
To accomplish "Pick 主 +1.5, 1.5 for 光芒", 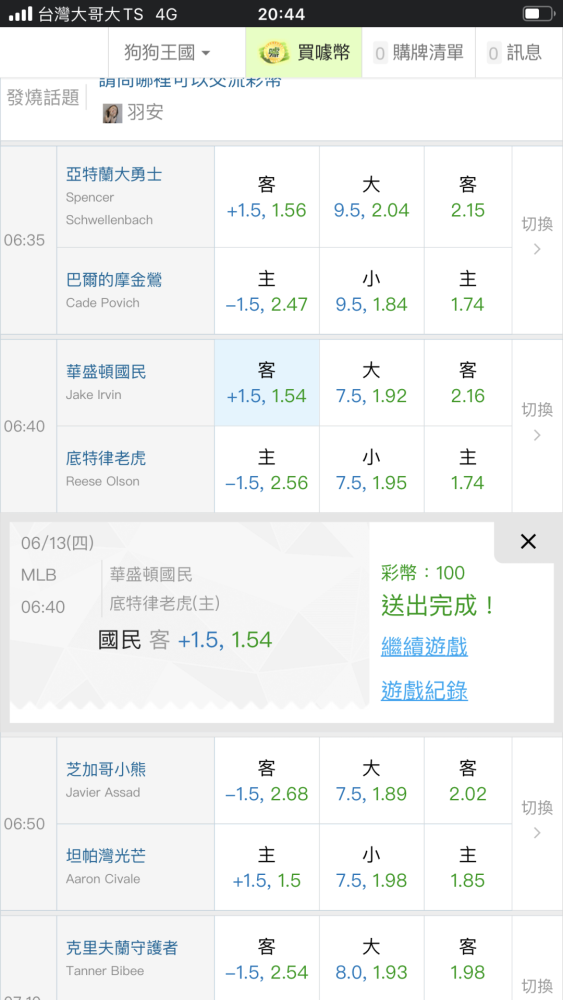I will pyautogui.click(x=267, y=867).
